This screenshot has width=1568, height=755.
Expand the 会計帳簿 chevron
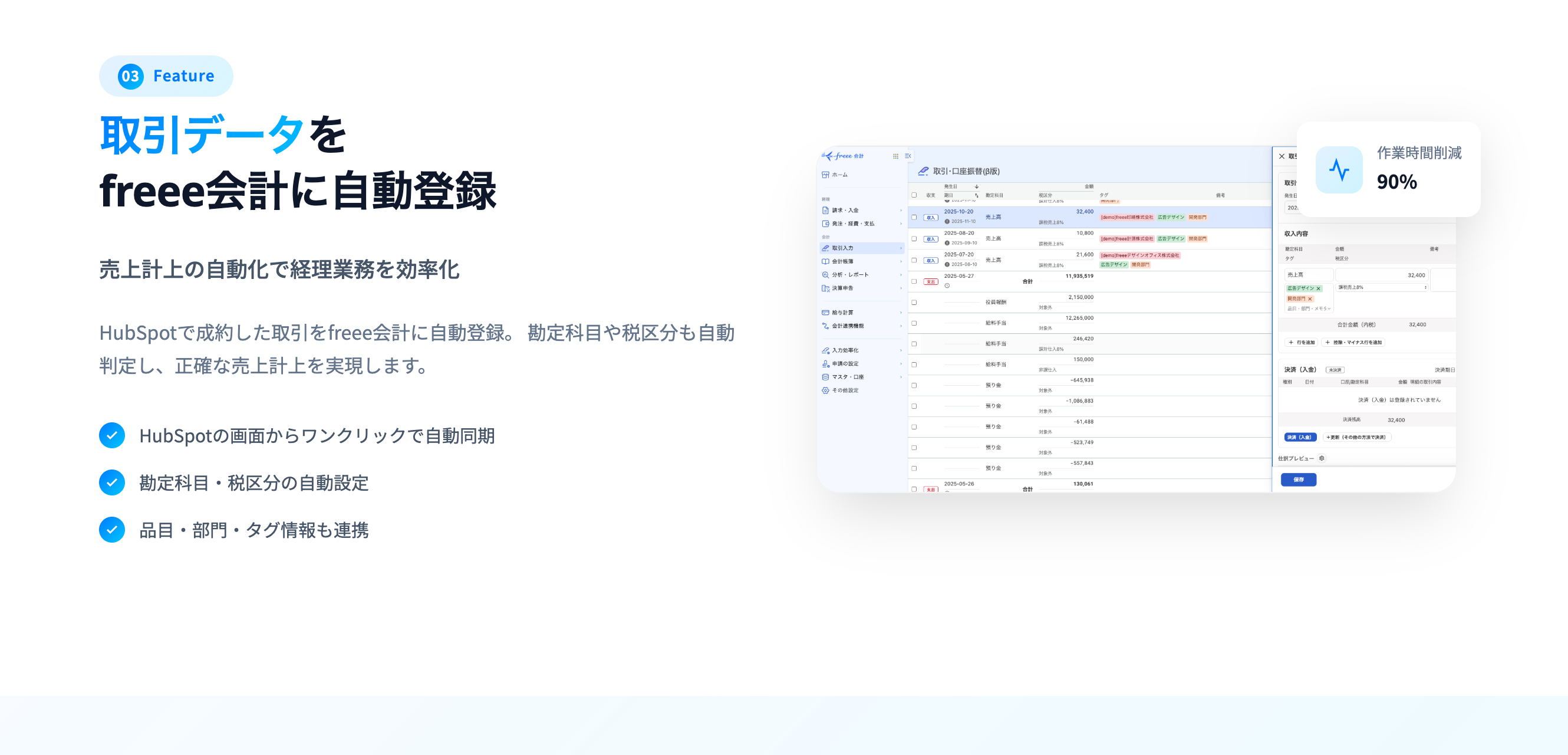tap(901, 261)
